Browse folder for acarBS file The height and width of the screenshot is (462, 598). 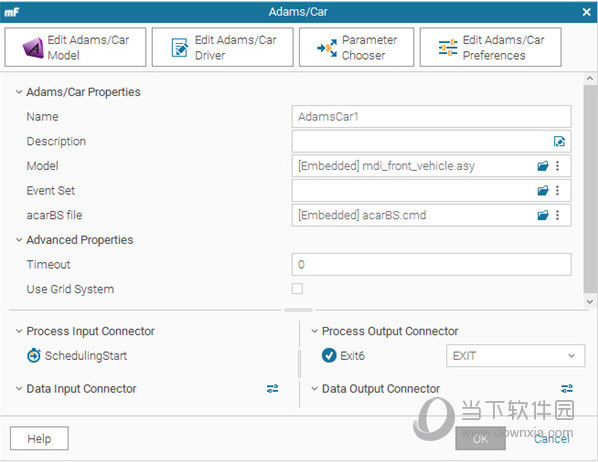point(543,215)
